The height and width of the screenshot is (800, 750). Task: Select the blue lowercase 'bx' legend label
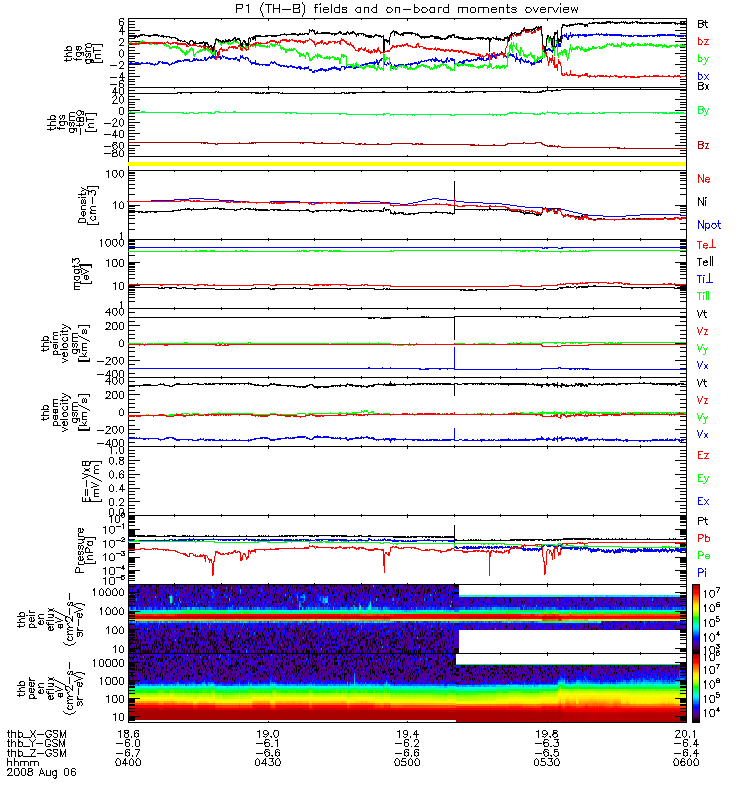coord(703,76)
